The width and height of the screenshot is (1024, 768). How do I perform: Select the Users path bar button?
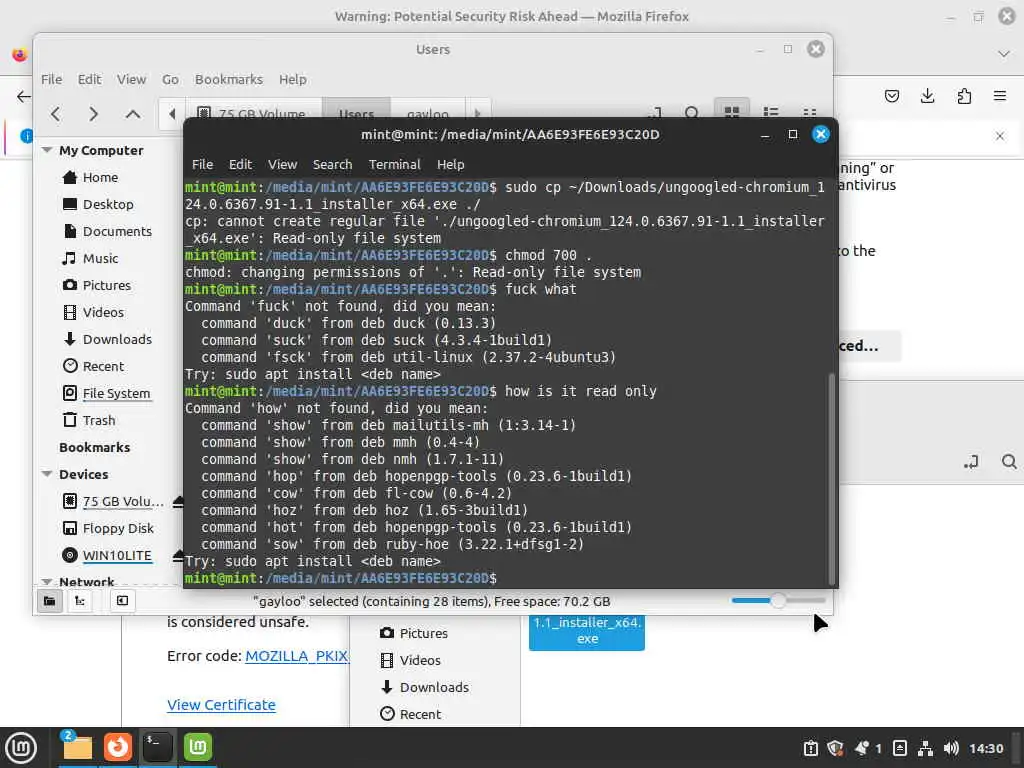tap(357, 113)
